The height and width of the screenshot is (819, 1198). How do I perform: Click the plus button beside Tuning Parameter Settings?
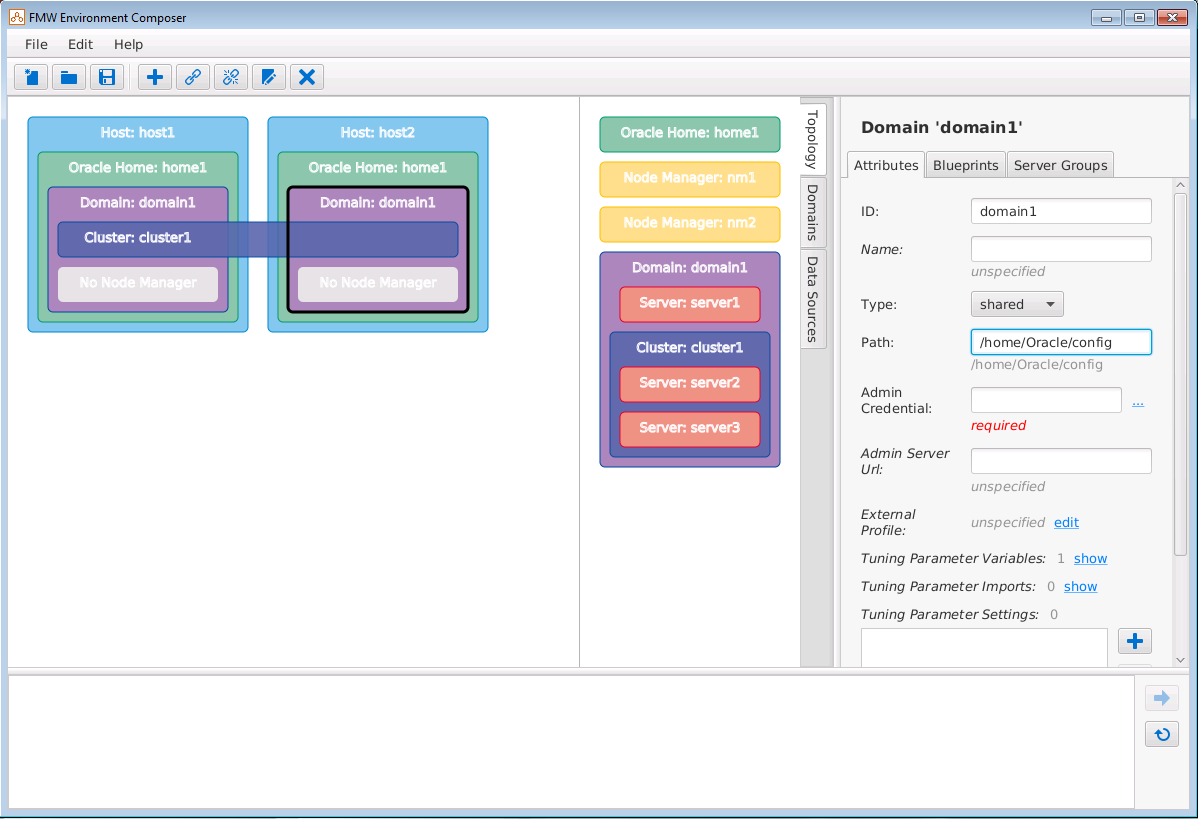tap(1135, 641)
